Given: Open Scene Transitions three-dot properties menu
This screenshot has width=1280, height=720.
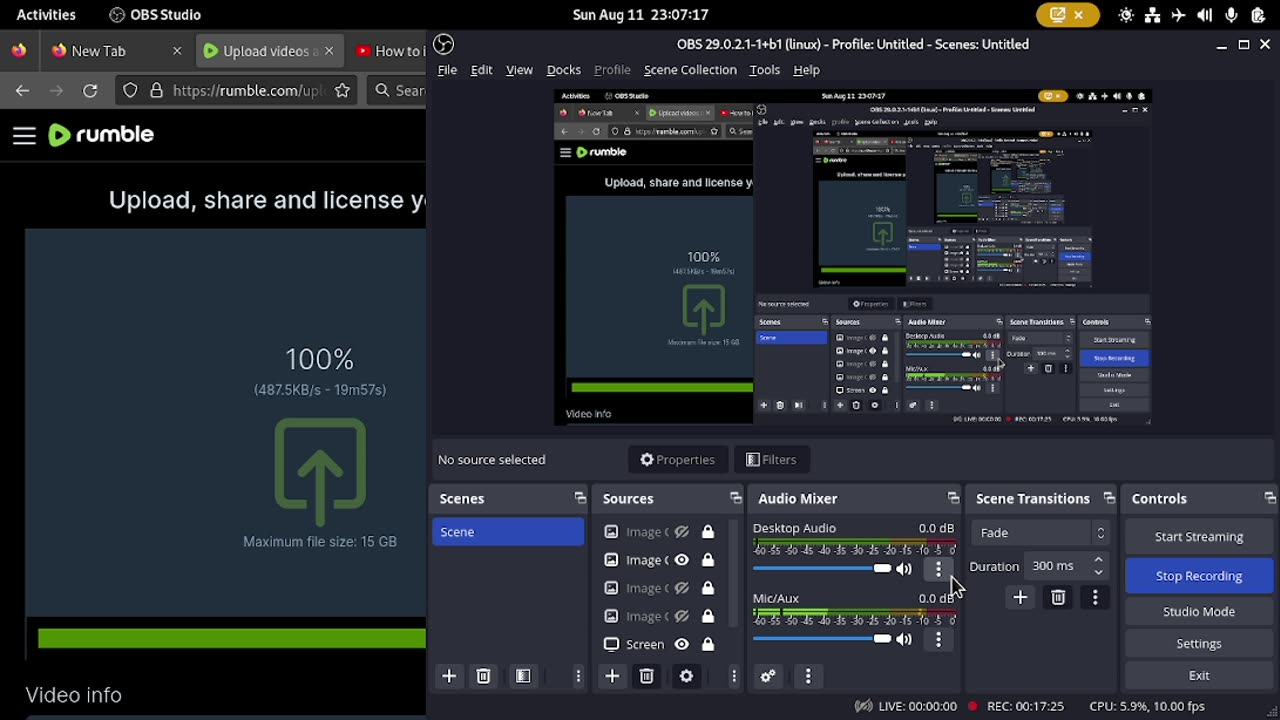Looking at the screenshot, I should point(1095,597).
